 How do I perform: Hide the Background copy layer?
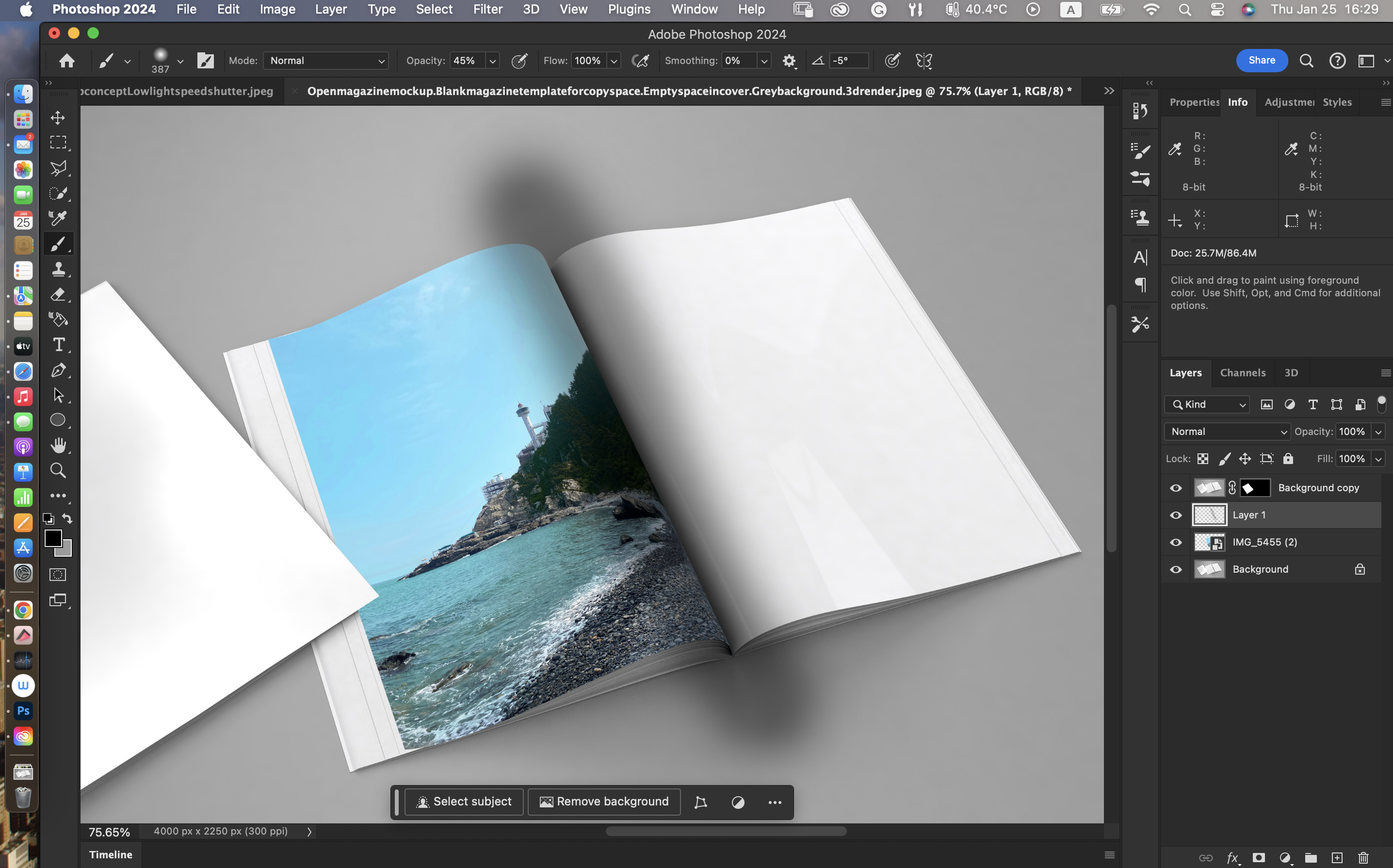coord(1175,488)
